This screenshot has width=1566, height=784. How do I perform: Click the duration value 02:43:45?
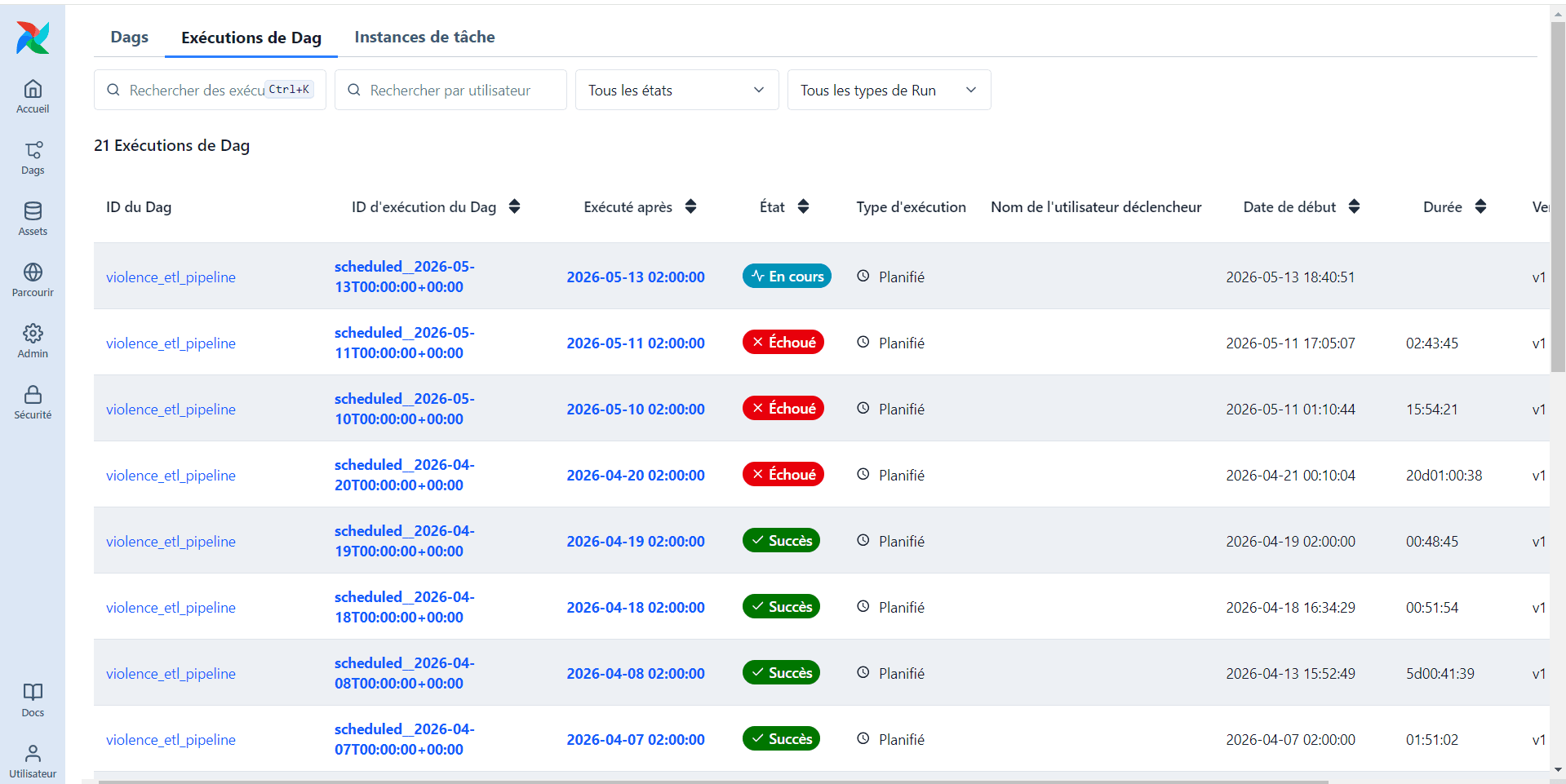(1431, 343)
